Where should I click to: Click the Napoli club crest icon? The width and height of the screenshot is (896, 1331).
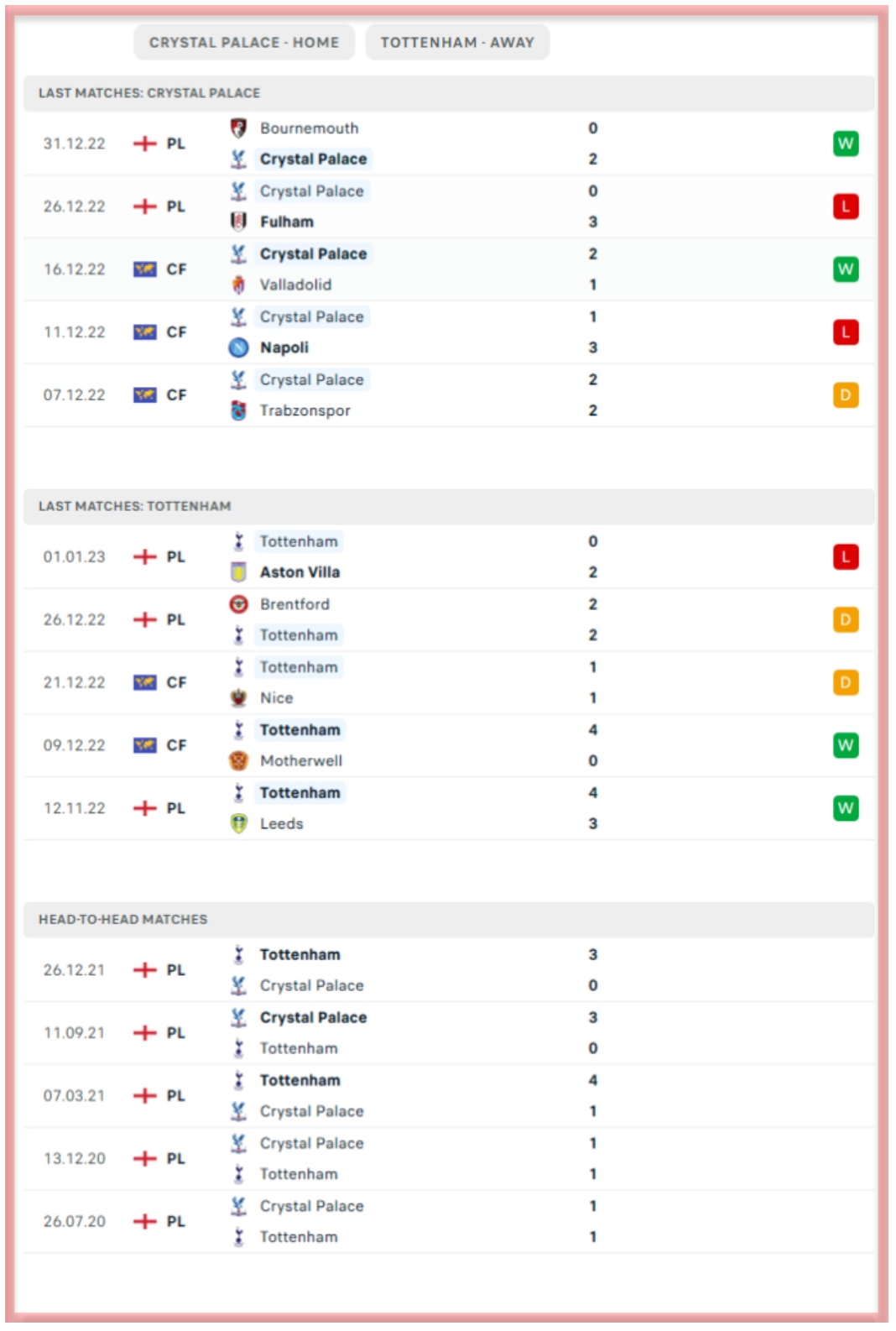point(238,347)
